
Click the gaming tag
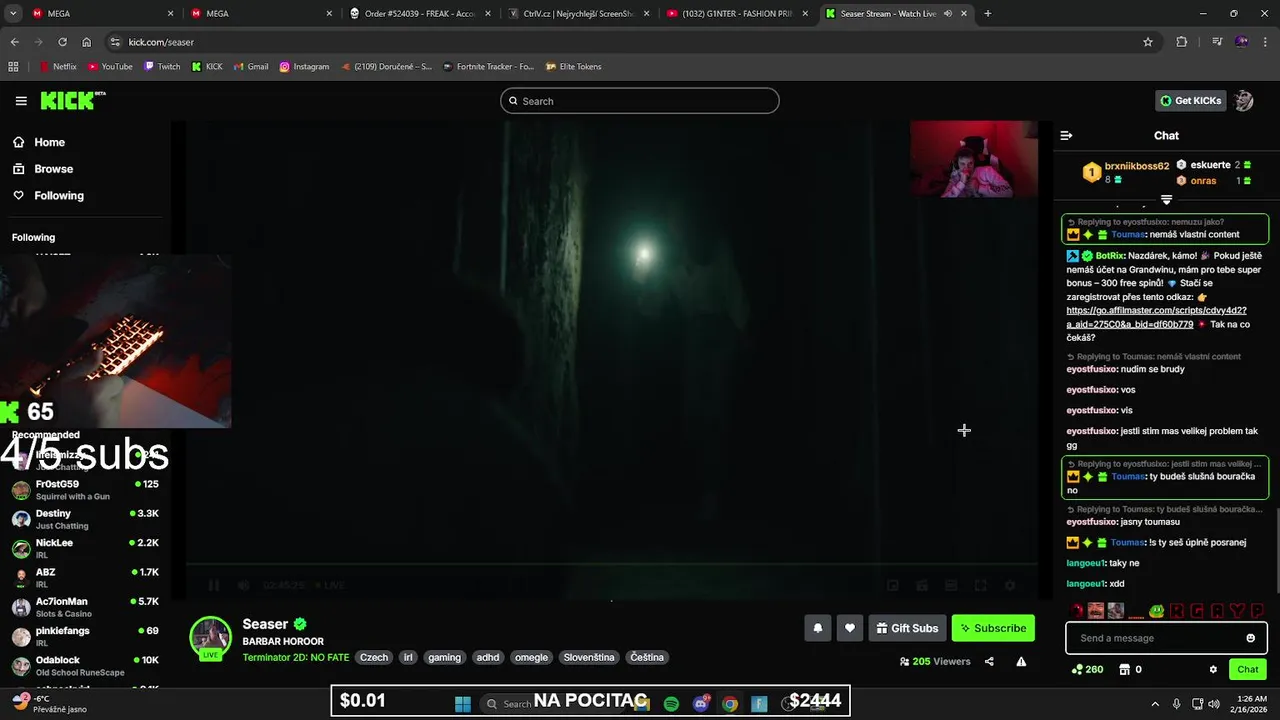(x=444, y=657)
